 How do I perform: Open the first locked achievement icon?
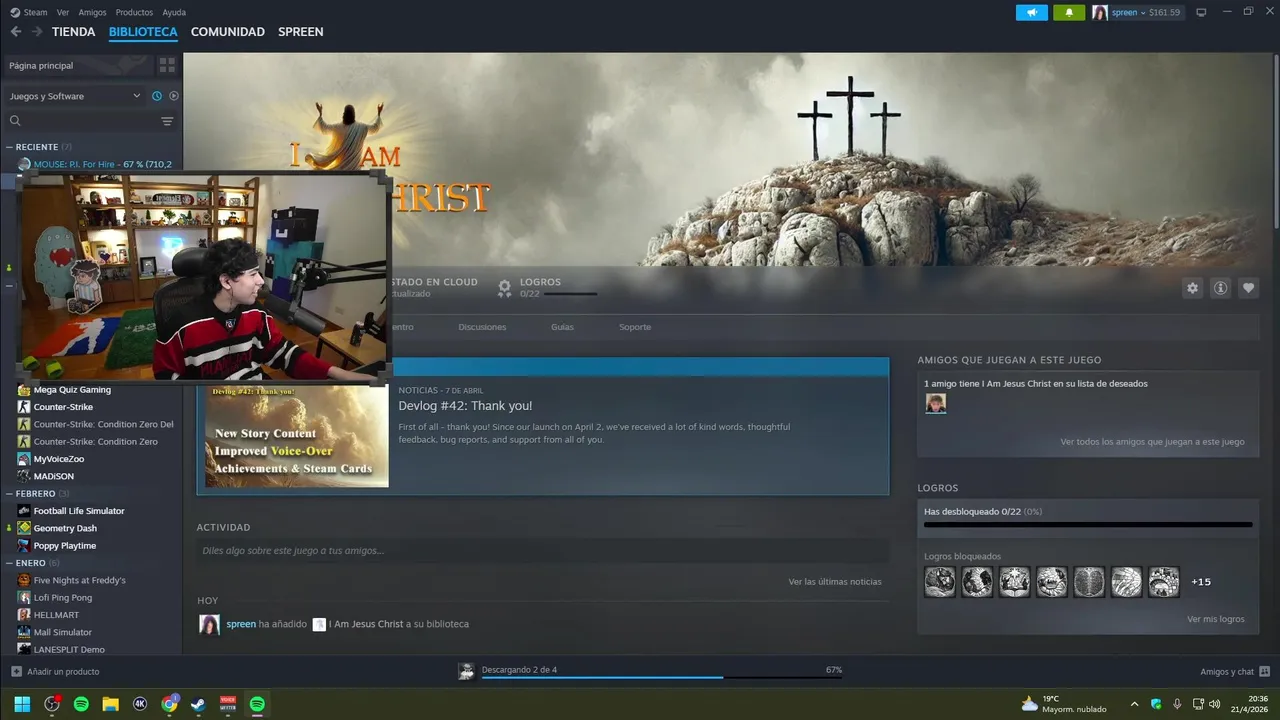(940, 582)
